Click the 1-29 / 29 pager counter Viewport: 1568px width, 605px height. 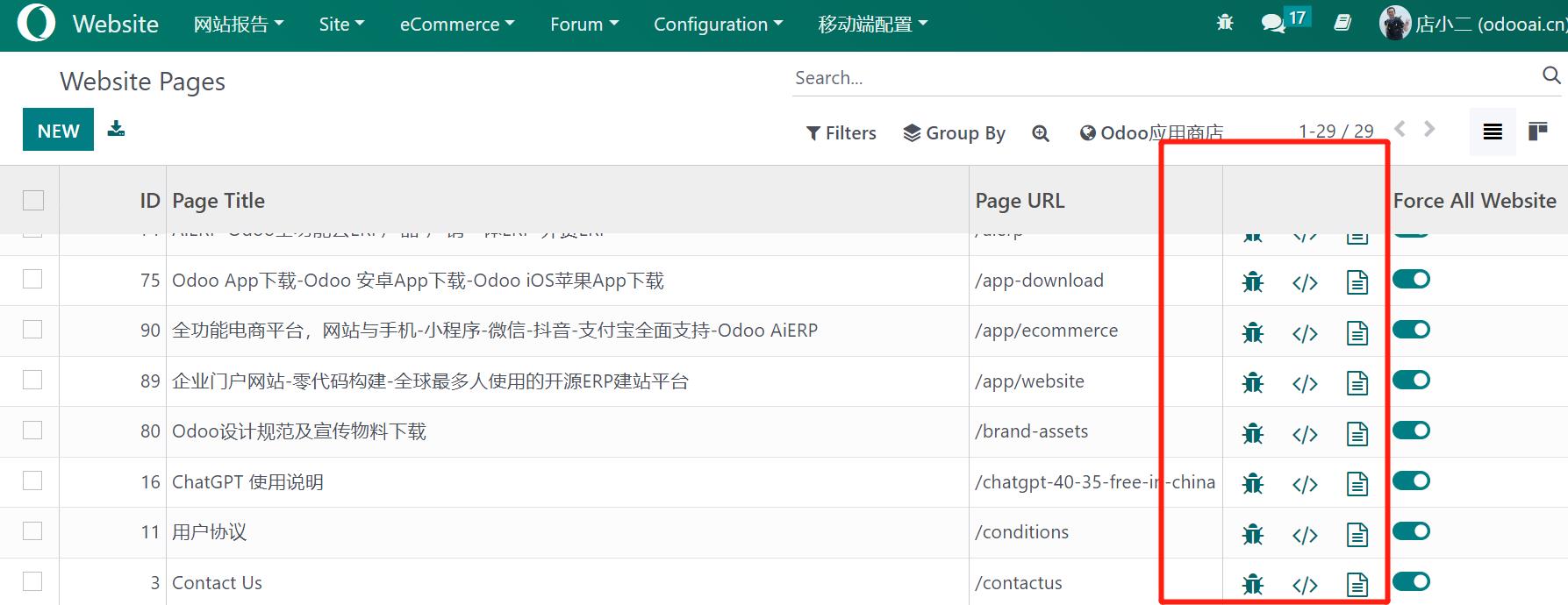tap(1336, 131)
